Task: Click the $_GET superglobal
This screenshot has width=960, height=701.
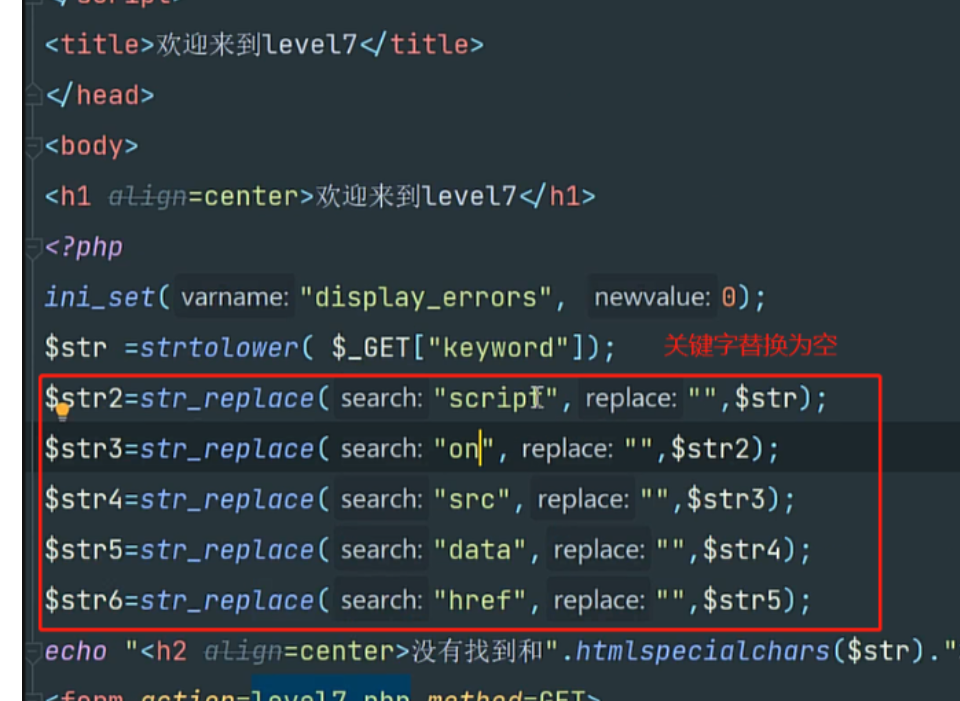Action: click(371, 348)
